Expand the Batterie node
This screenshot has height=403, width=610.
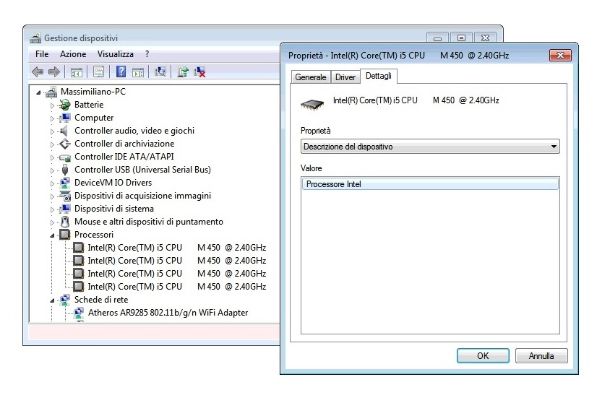point(52,105)
